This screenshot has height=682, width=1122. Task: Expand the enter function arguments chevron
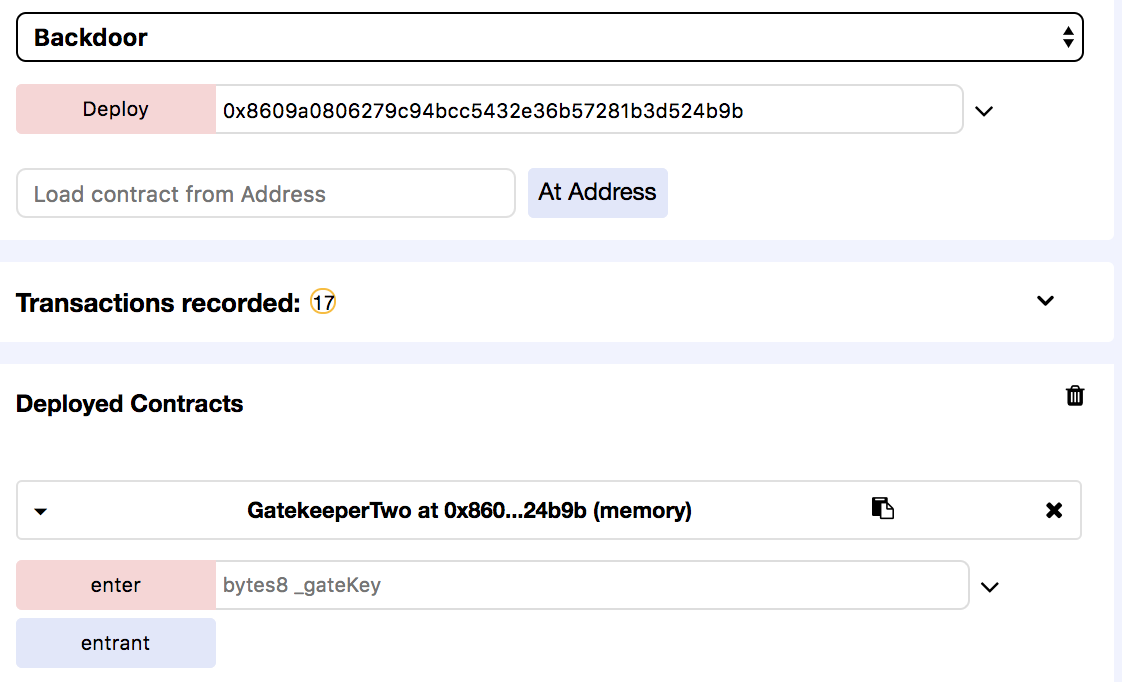tap(990, 587)
